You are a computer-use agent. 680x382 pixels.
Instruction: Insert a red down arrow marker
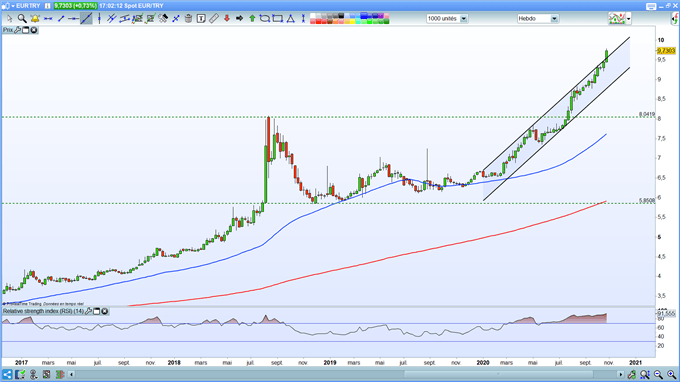pyautogui.click(x=226, y=19)
